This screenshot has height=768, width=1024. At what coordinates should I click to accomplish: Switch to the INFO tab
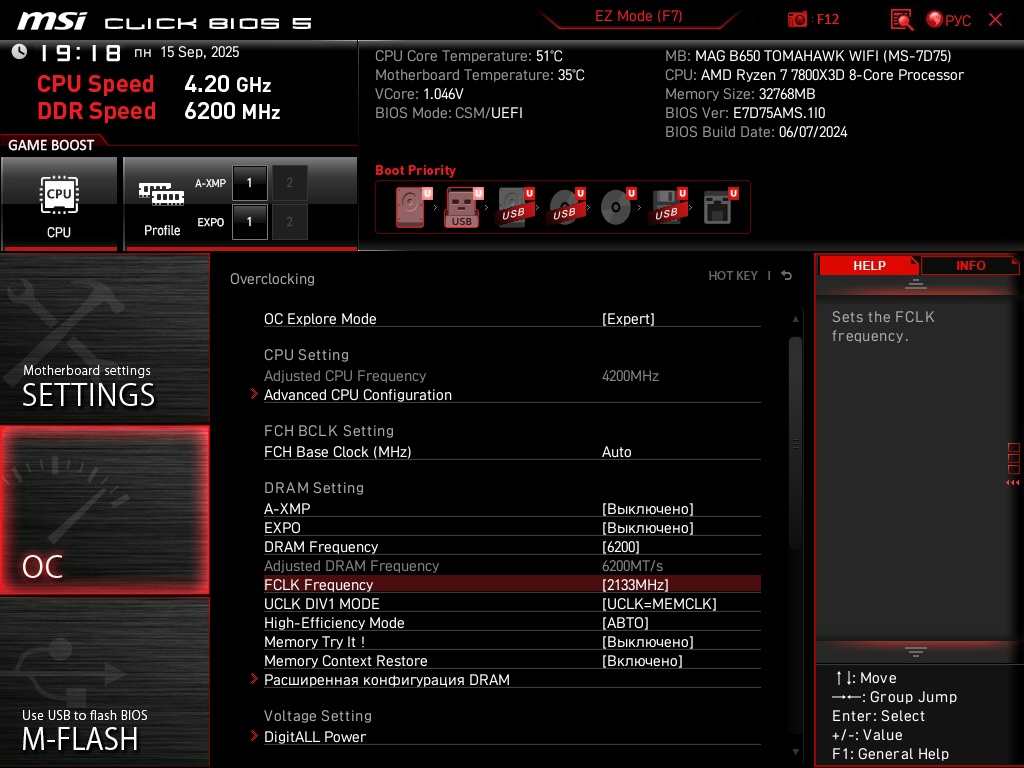tap(970, 266)
